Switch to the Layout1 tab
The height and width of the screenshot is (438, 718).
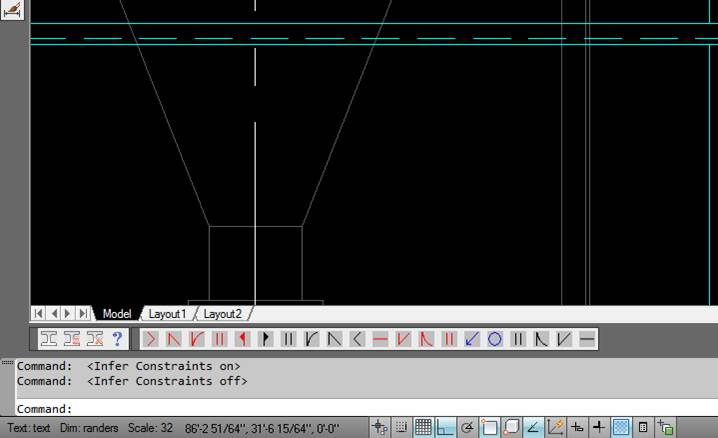pyautogui.click(x=167, y=314)
